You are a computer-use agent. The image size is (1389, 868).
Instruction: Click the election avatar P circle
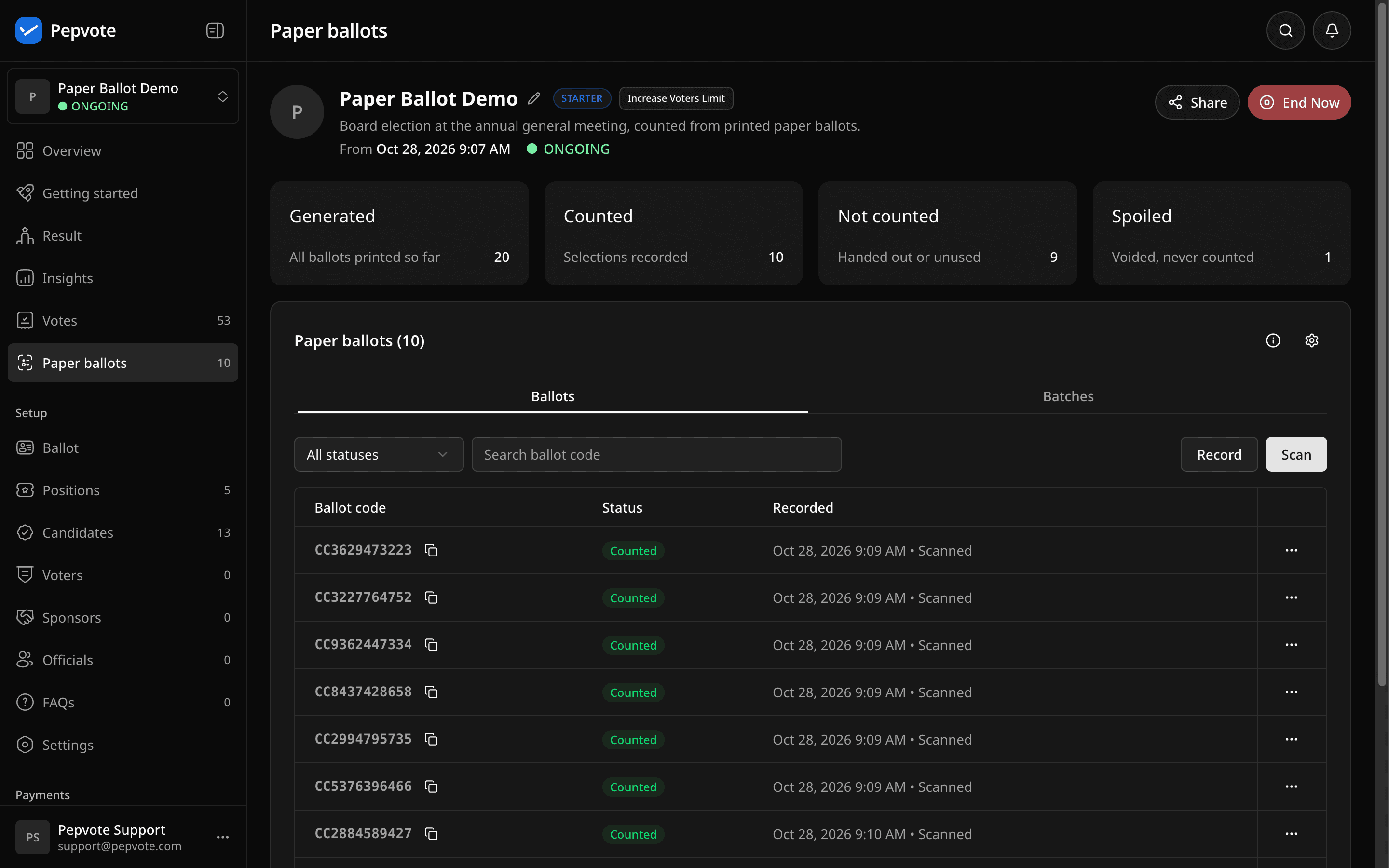[297, 112]
